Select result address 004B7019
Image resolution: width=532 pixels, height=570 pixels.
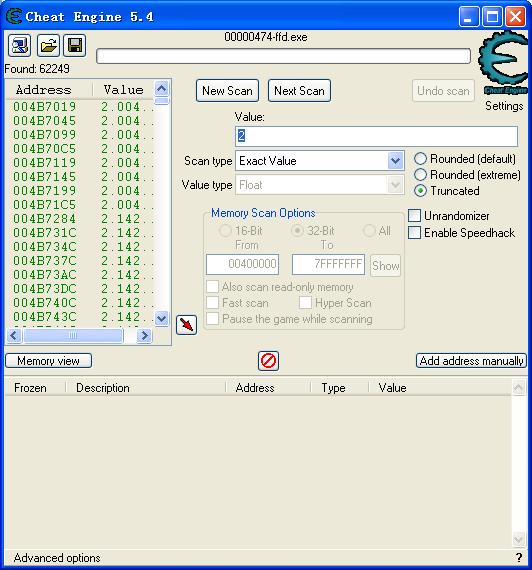pos(44,107)
